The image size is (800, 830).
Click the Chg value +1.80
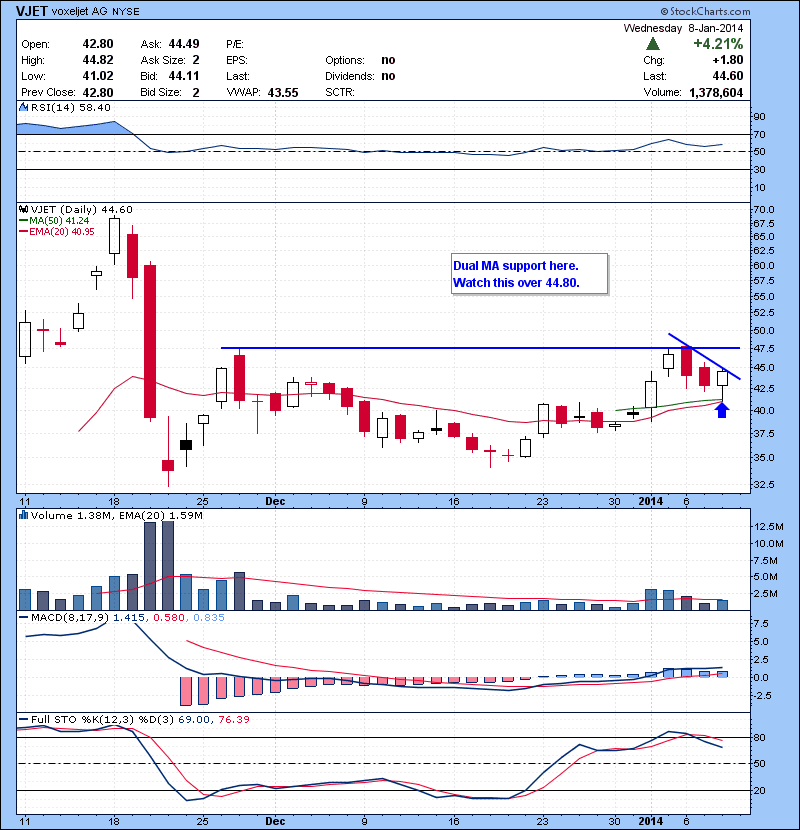click(728, 60)
